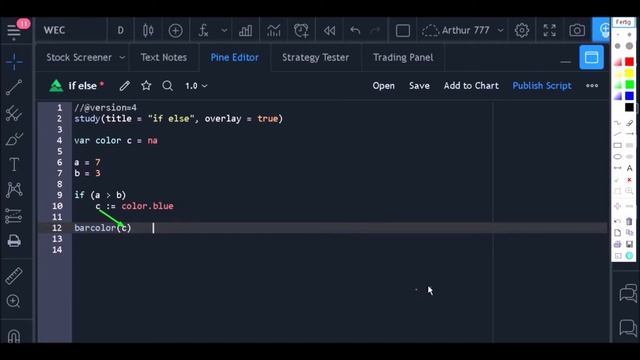Click trash delete icon in annotation palette

(x=629, y=221)
